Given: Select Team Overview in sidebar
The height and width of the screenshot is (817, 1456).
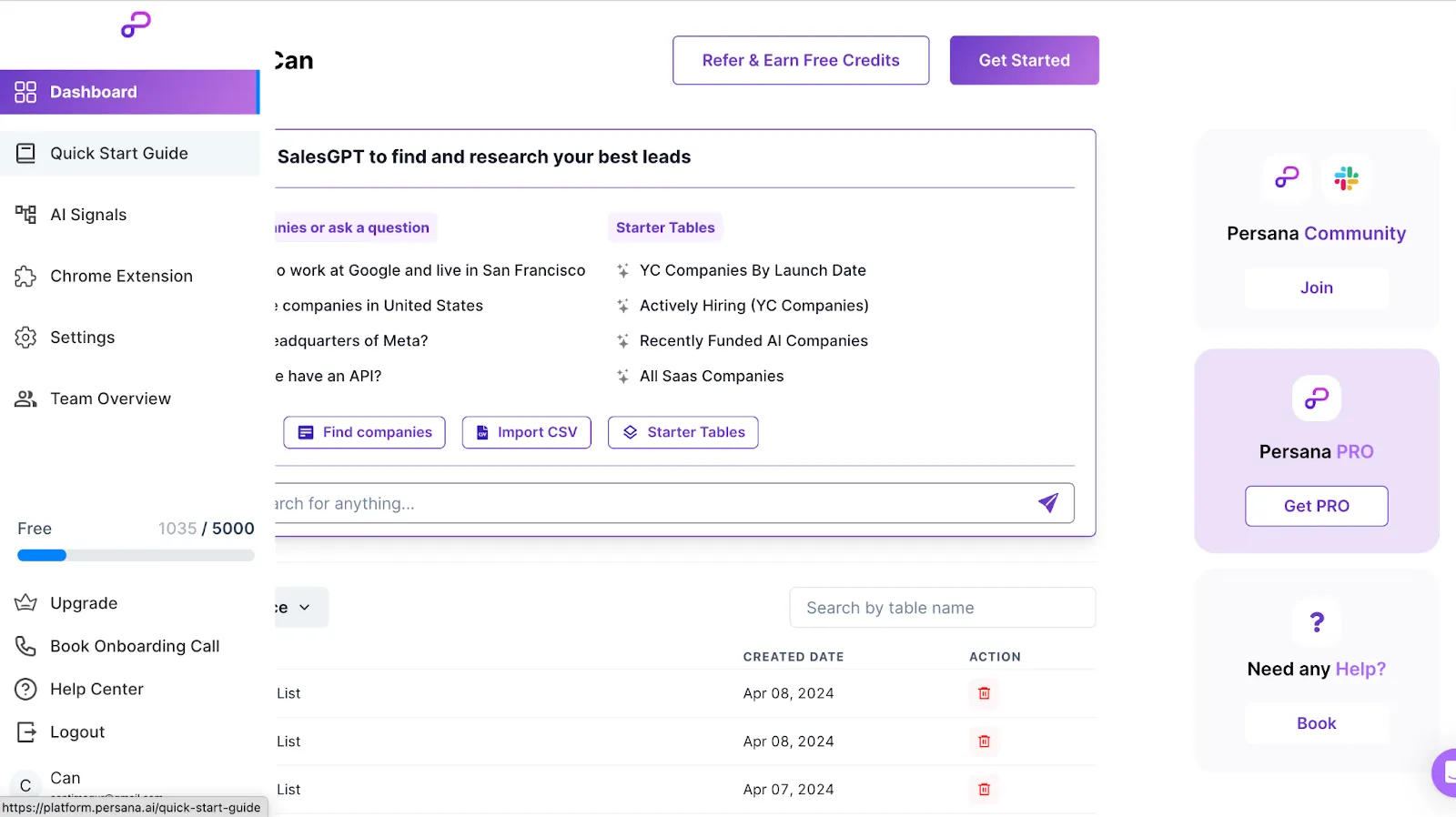Looking at the screenshot, I should [129, 398].
